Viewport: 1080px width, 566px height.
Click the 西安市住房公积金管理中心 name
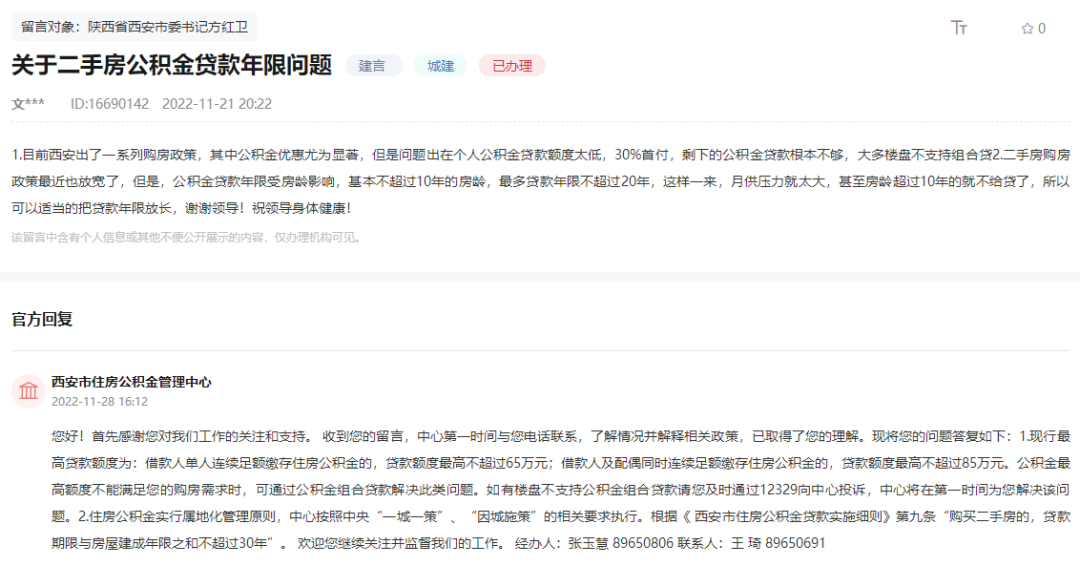(x=132, y=382)
